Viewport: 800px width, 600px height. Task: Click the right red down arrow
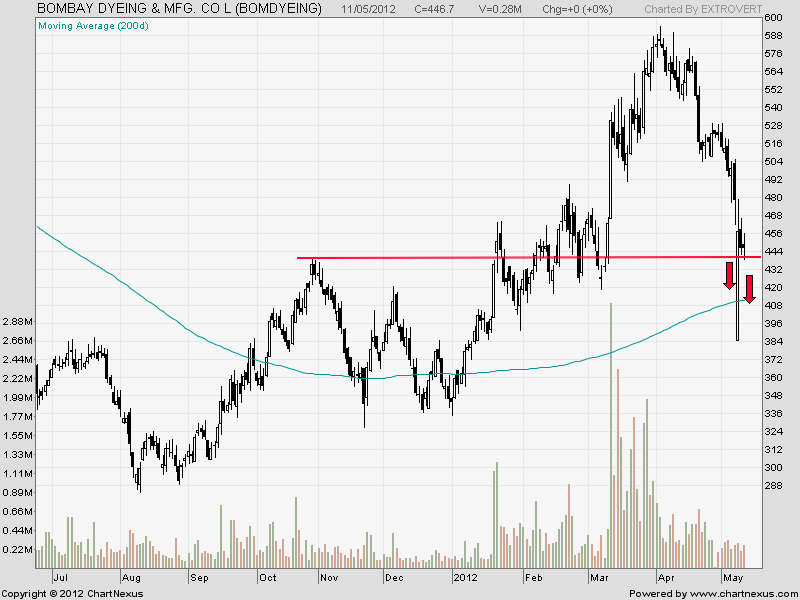tap(749, 290)
